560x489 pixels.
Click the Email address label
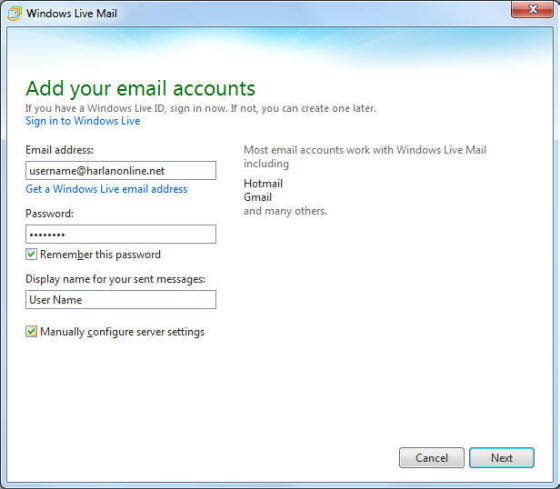click(x=59, y=150)
